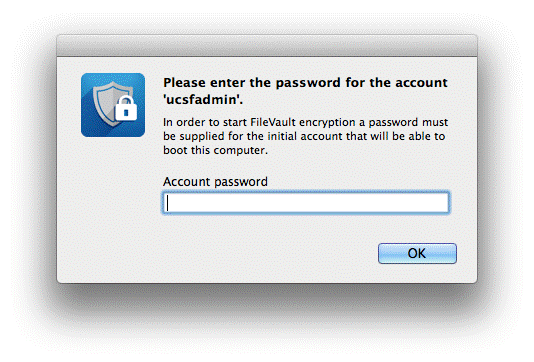The image size is (534, 362).
Task: Click the words 'for the account' in the heading
Action: [x=396, y=83]
